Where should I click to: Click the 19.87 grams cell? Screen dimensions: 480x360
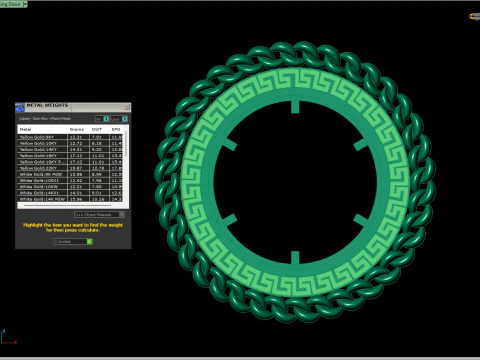78,168
